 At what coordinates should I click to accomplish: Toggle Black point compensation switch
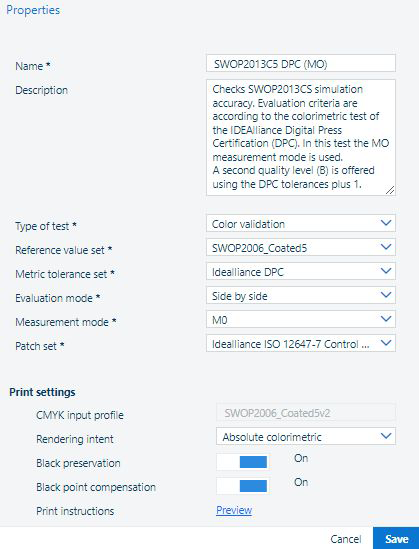pos(243,486)
